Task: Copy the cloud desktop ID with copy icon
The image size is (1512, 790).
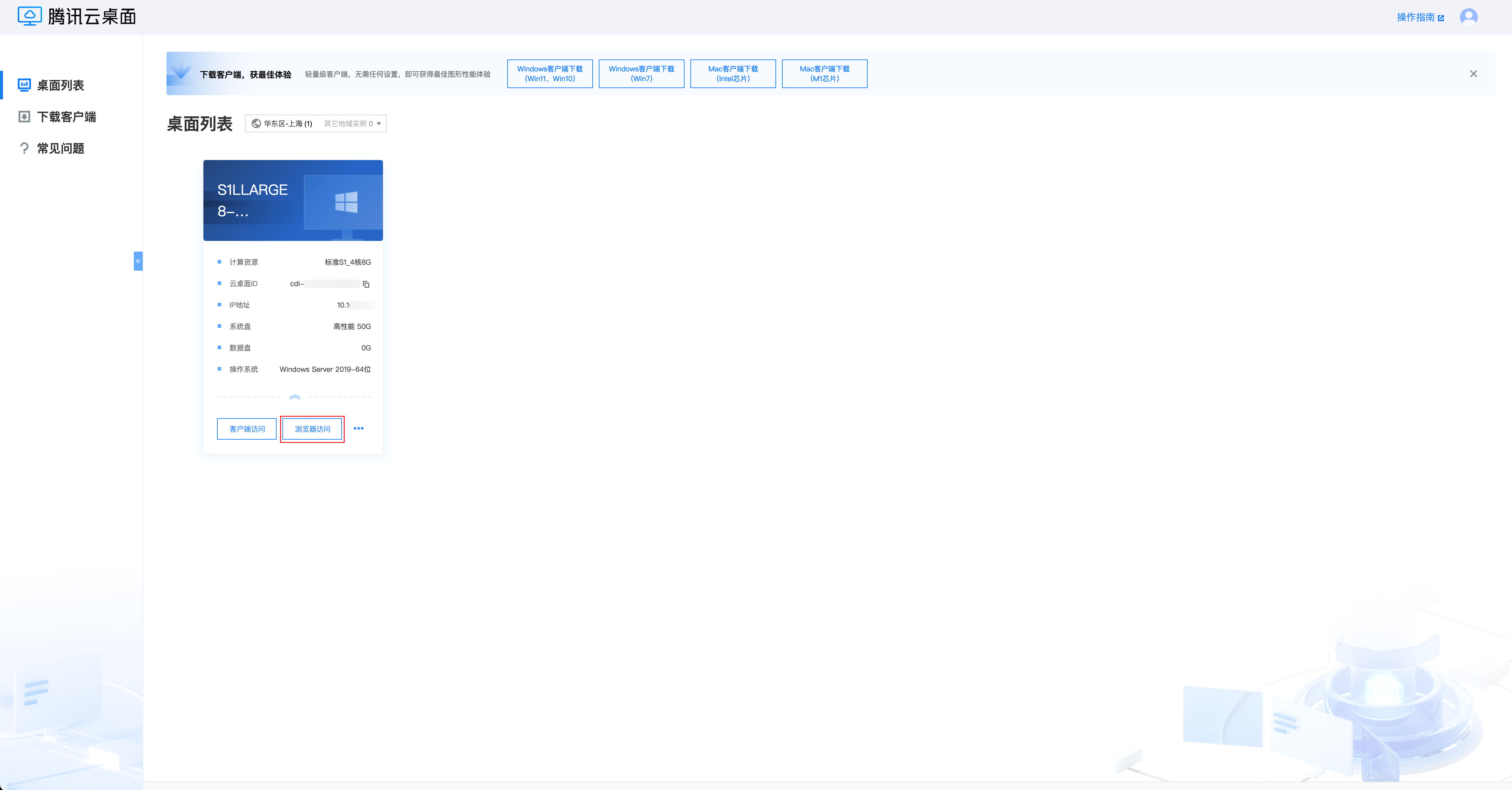Action: [366, 284]
